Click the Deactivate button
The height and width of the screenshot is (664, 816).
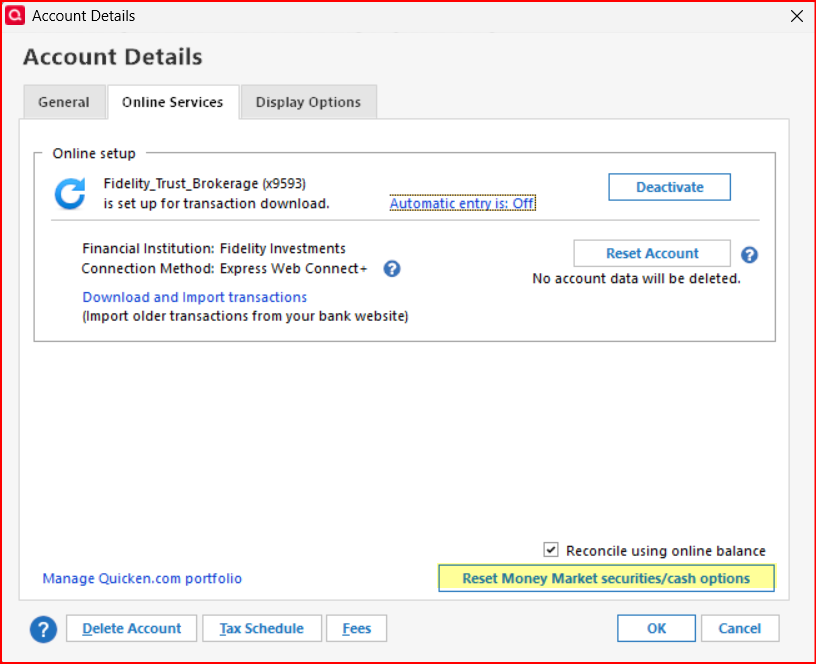pyautogui.click(x=669, y=187)
